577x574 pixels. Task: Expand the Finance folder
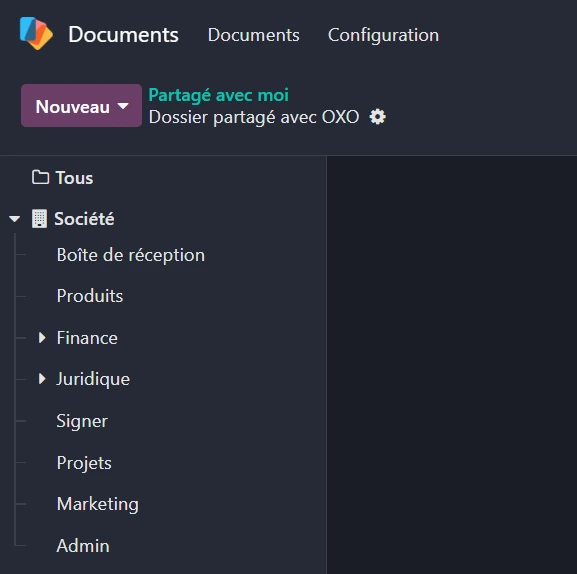coord(42,337)
